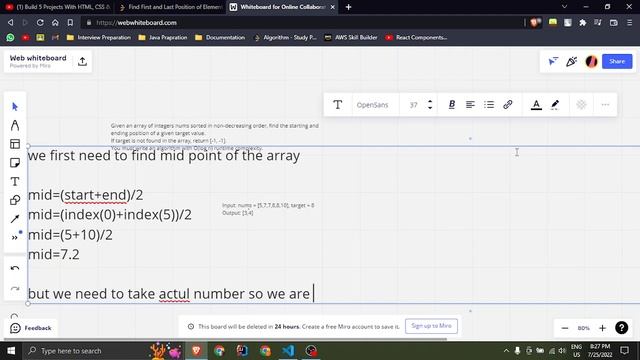Image resolution: width=640 pixels, height=360 pixels.
Task: Show hidden system tray icons
Action: tap(506, 351)
